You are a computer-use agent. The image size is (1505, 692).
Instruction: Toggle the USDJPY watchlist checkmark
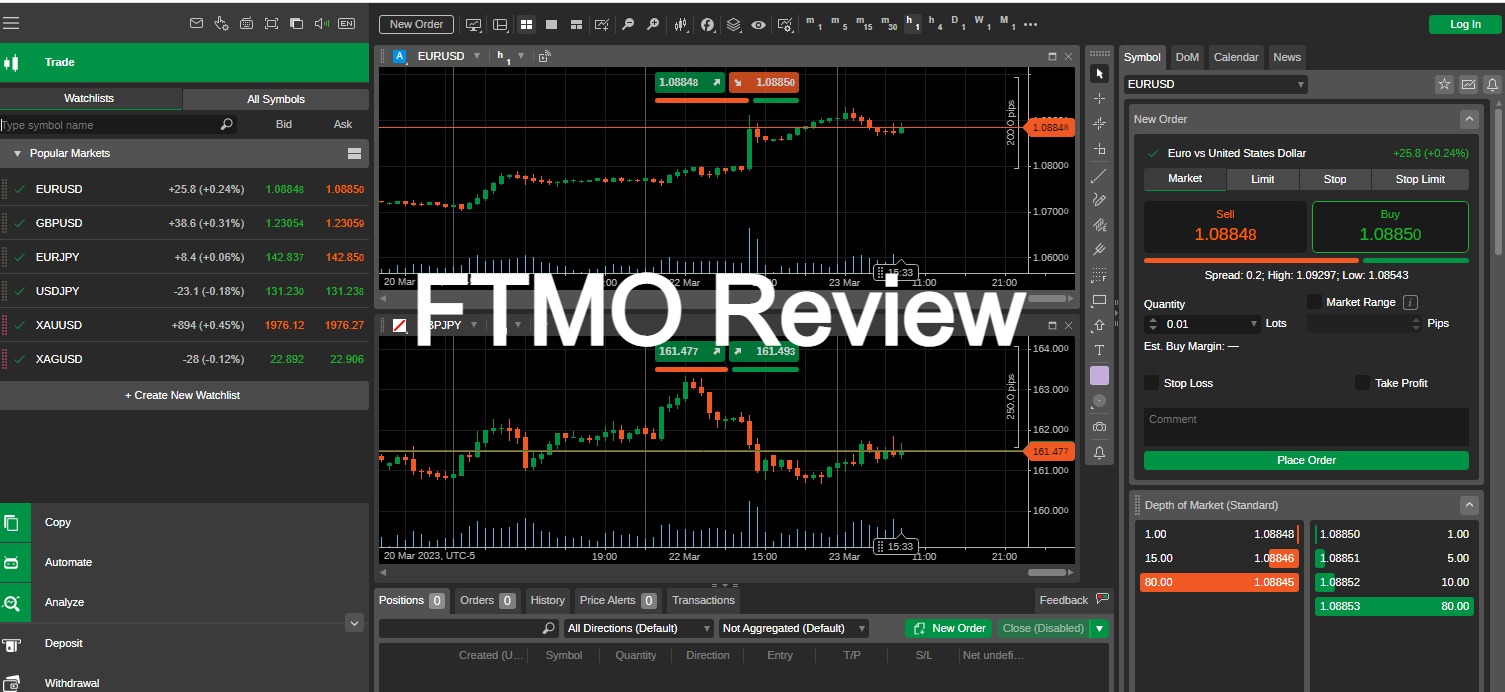19,291
